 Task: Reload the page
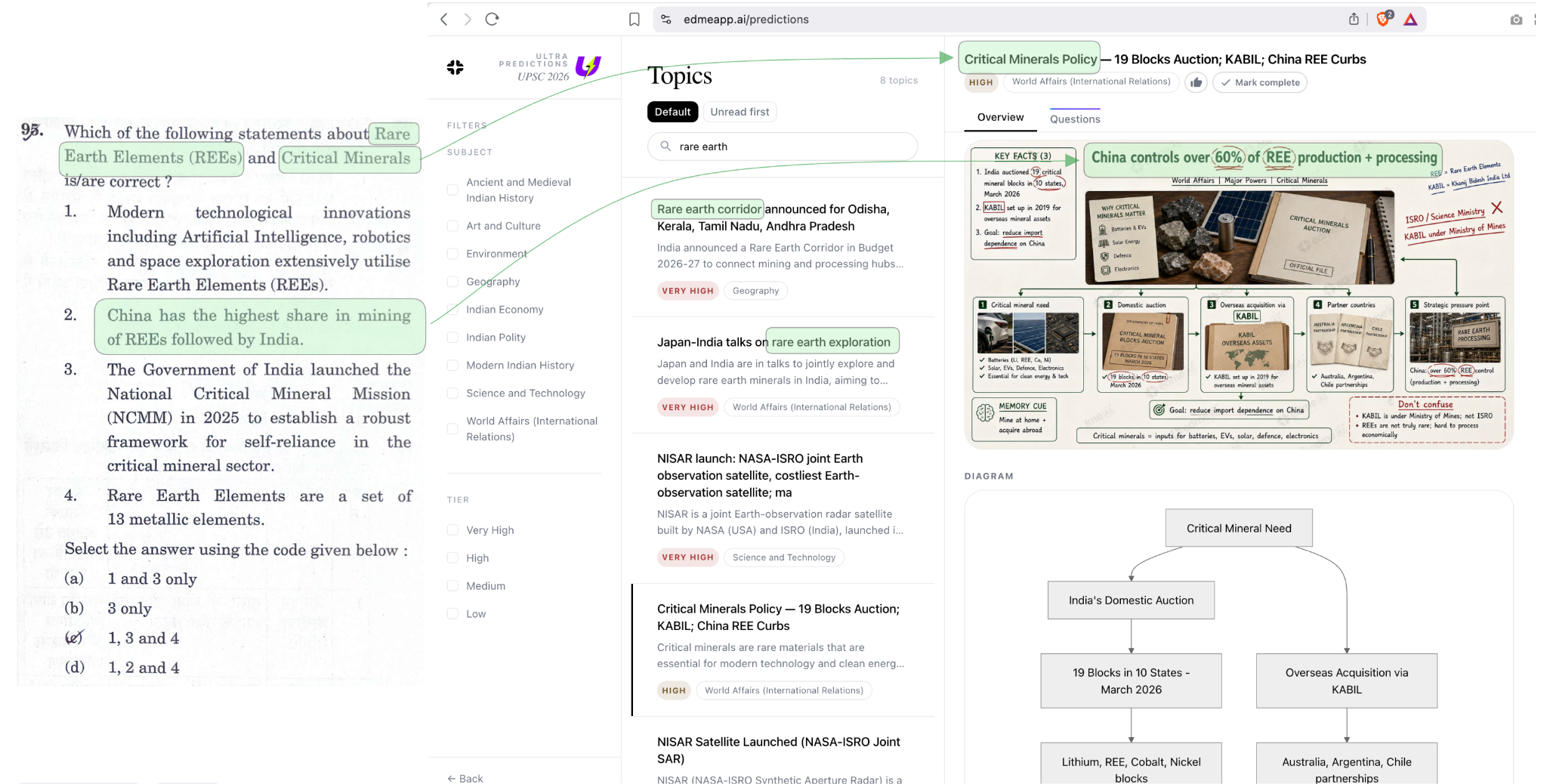(x=493, y=20)
